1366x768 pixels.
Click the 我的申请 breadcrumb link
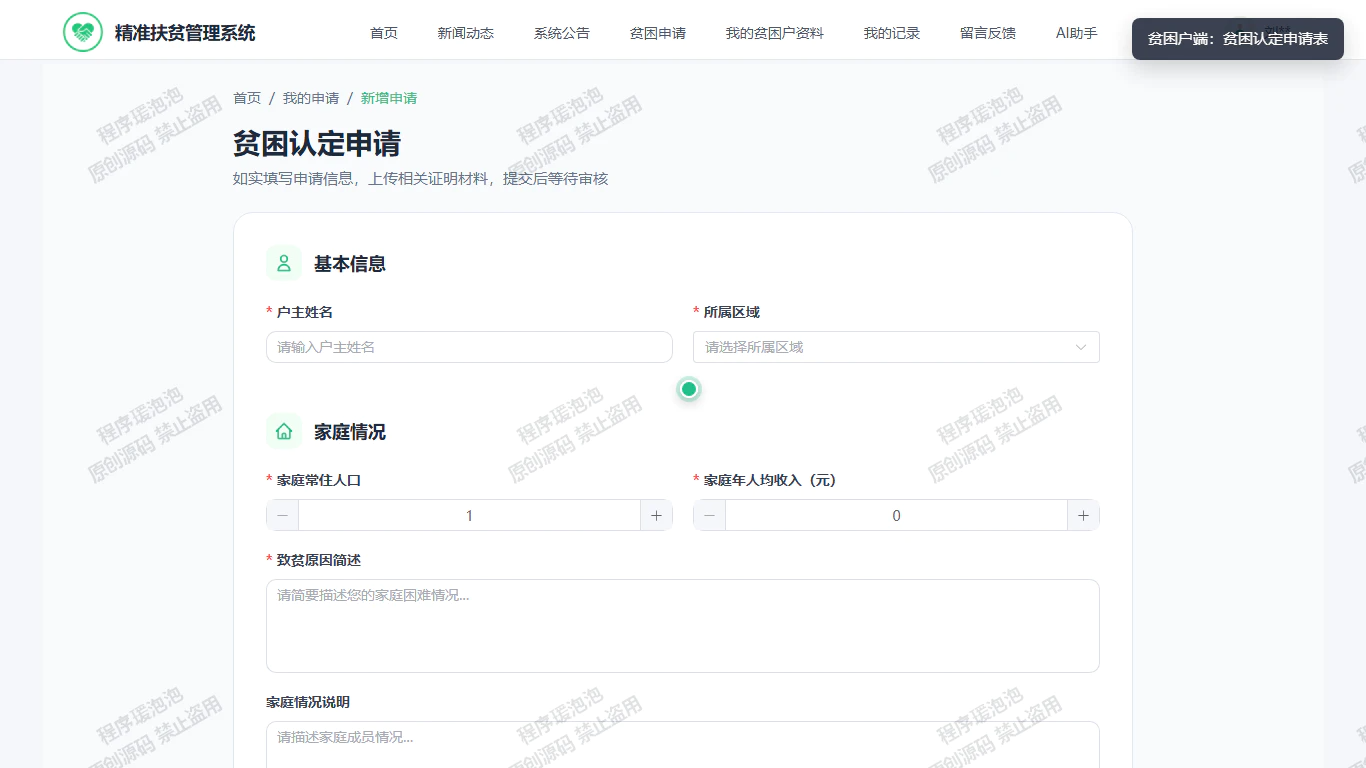311,98
